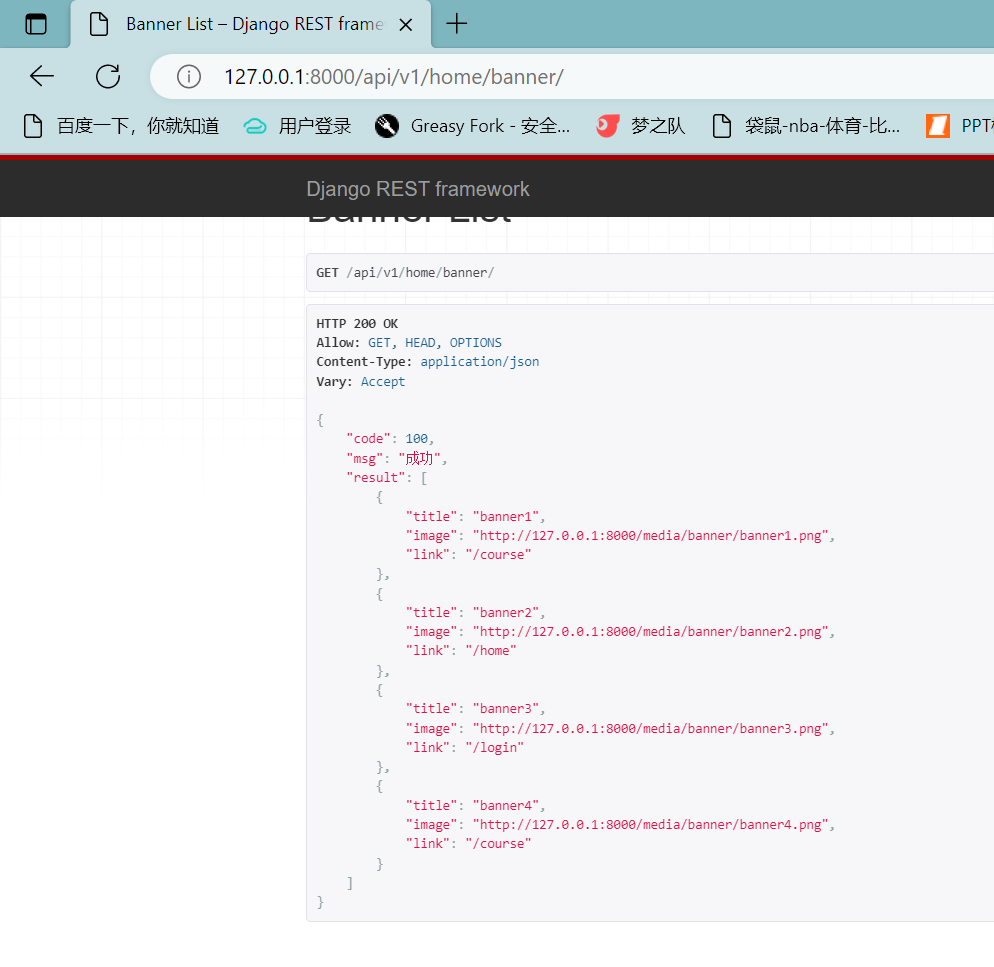
Task: Click the code value 100
Action: tap(416, 439)
